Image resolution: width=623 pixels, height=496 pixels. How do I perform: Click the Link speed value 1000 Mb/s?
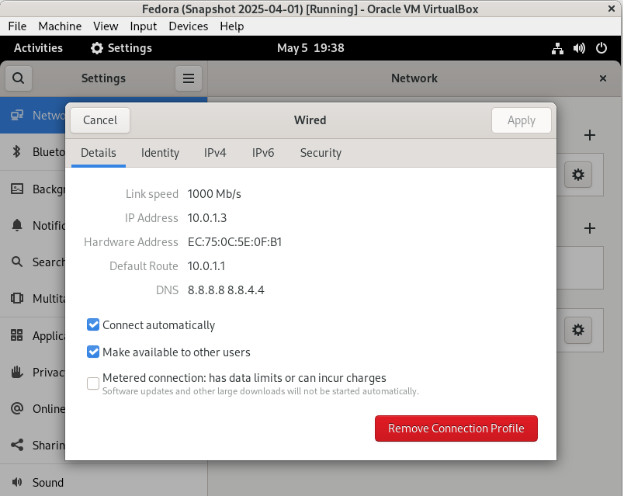pyautogui.click(x=214, y=194)
